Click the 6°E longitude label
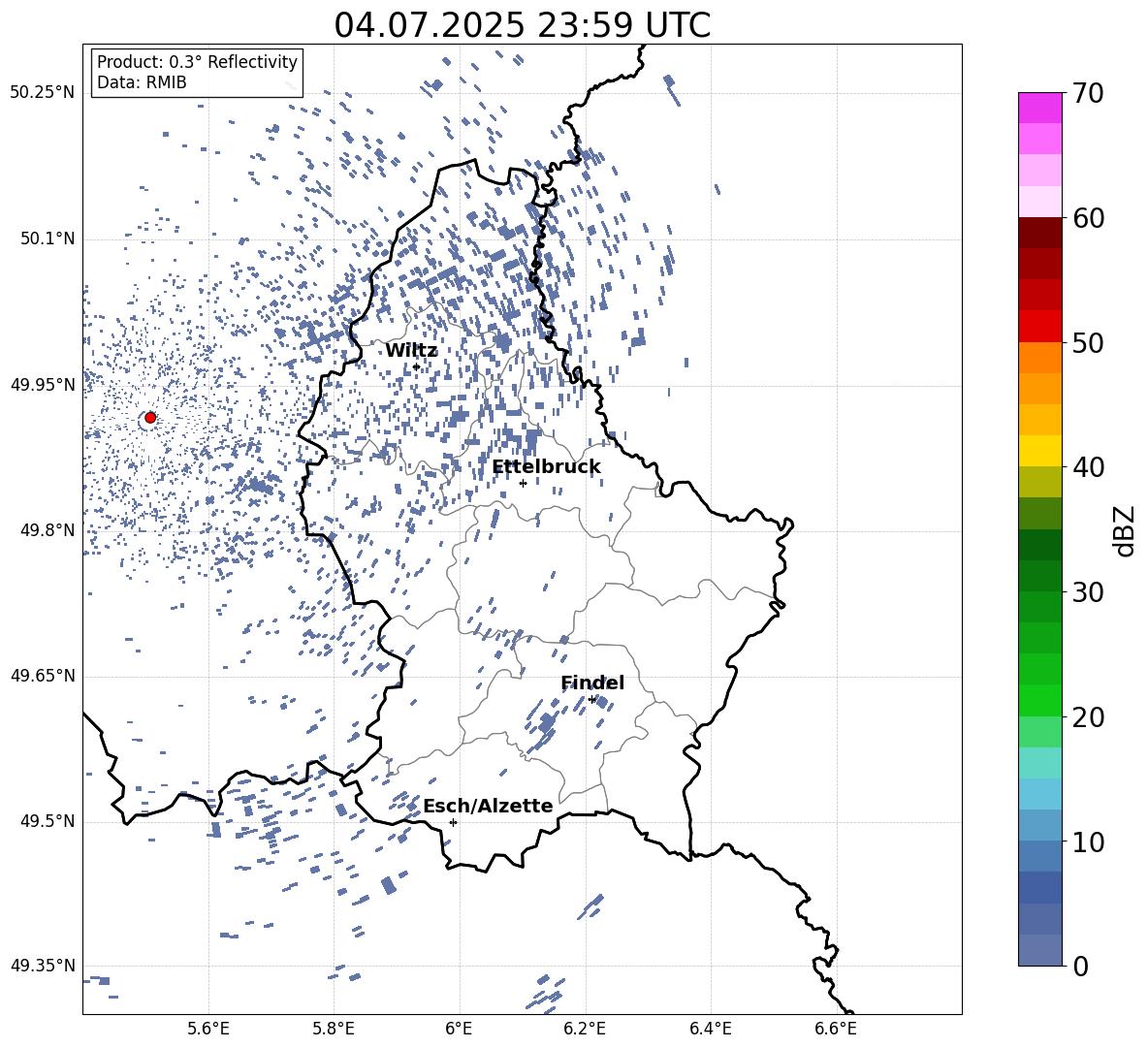The height and width of the screenshot is (1048, 1148). point(459,1030)
